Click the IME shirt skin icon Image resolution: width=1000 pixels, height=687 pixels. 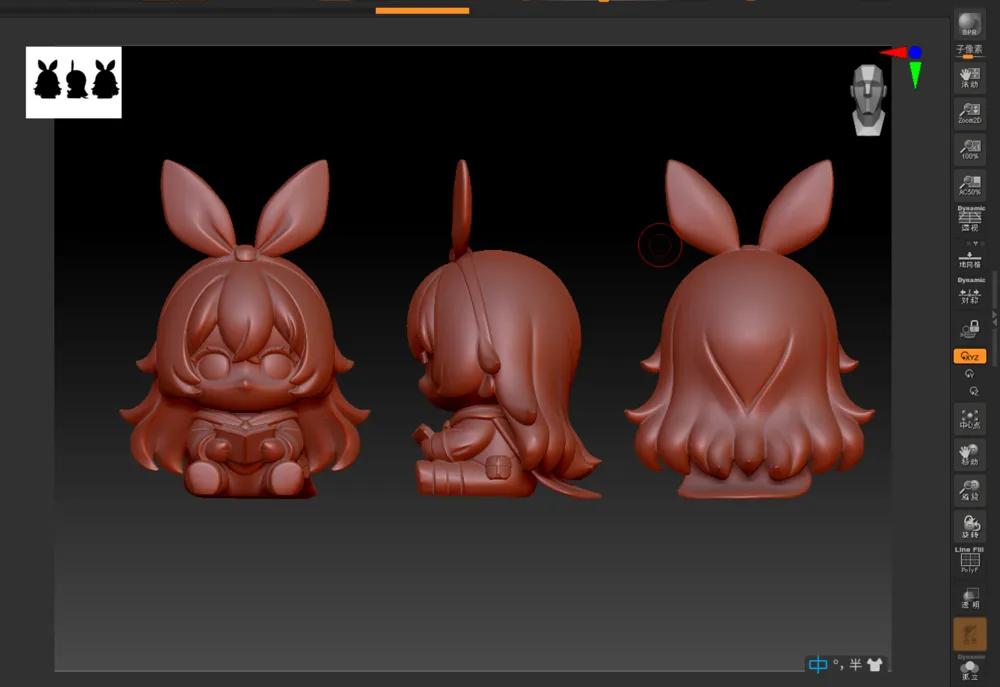tap(875, 665)
